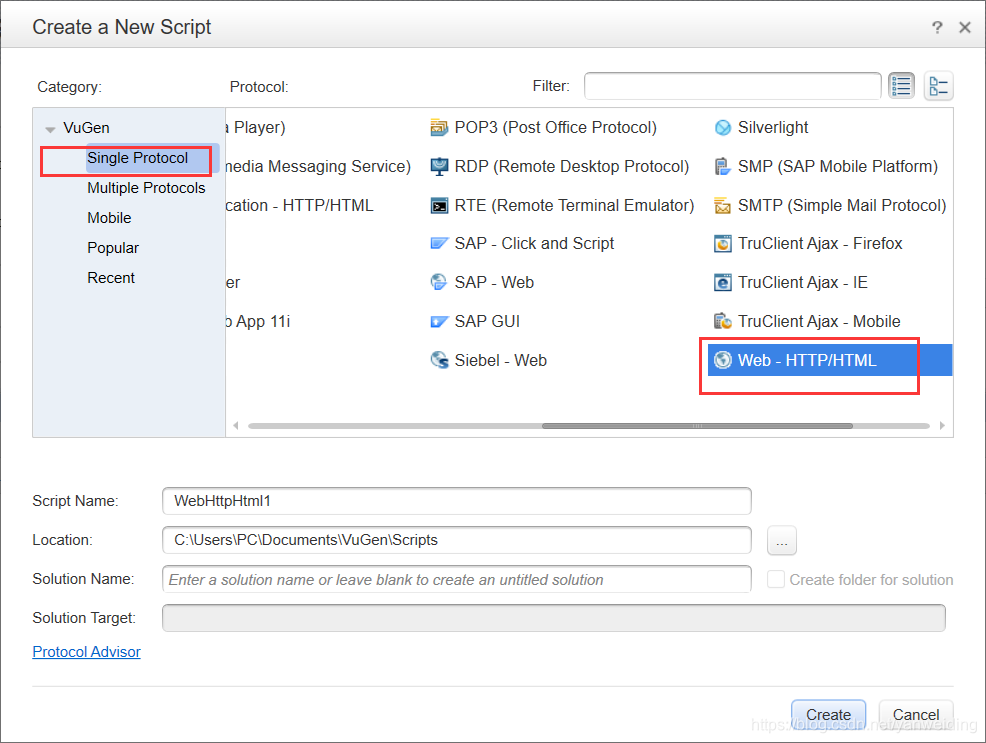Image resolution: width=986 pixels, height=743 pixels.
Task: Focus the Location path field
Action: (457, 540)
